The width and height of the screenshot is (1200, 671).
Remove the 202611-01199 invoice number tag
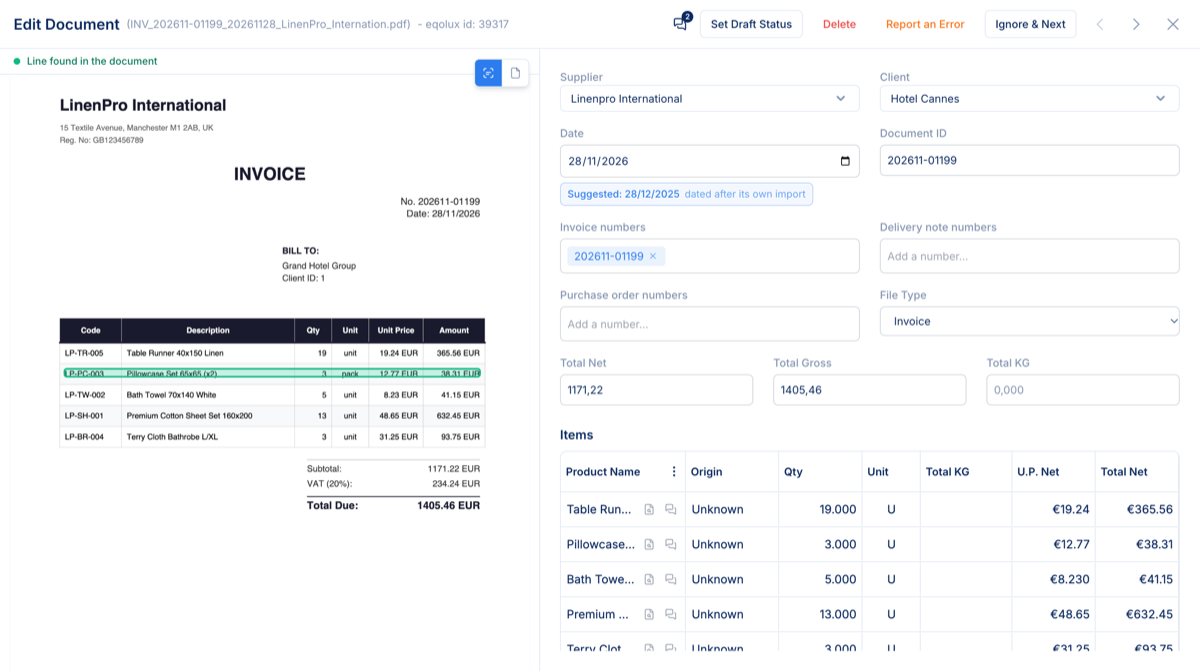[653, 256]
